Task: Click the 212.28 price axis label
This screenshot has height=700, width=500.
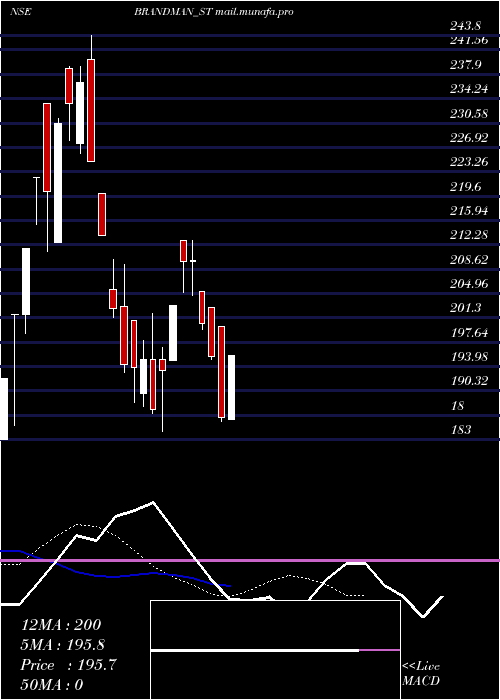Action: click(x=469, y=235)
